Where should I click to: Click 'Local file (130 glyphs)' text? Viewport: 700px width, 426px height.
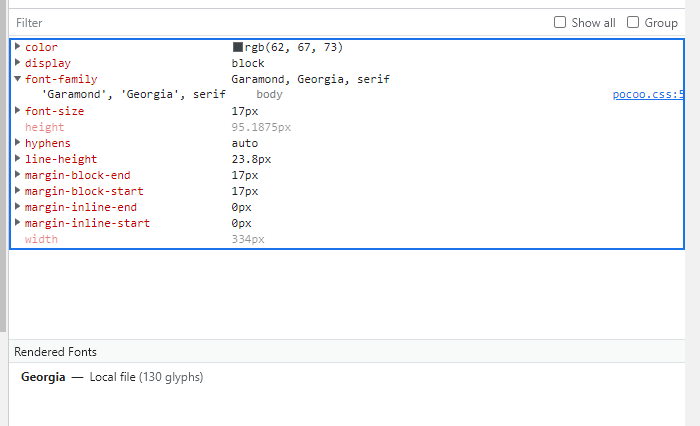[x=146, y=377]
